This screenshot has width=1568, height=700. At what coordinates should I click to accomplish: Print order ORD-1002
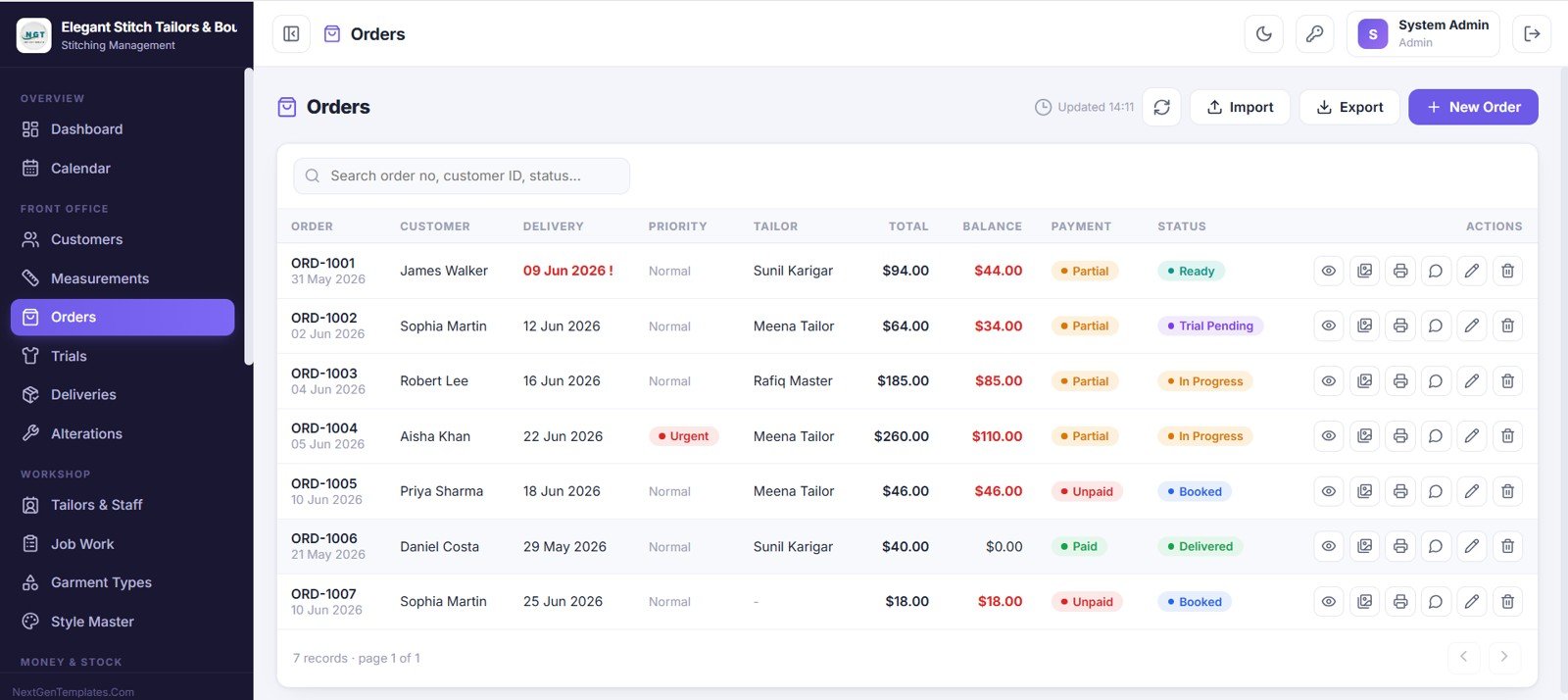(x=1400, y=325)
